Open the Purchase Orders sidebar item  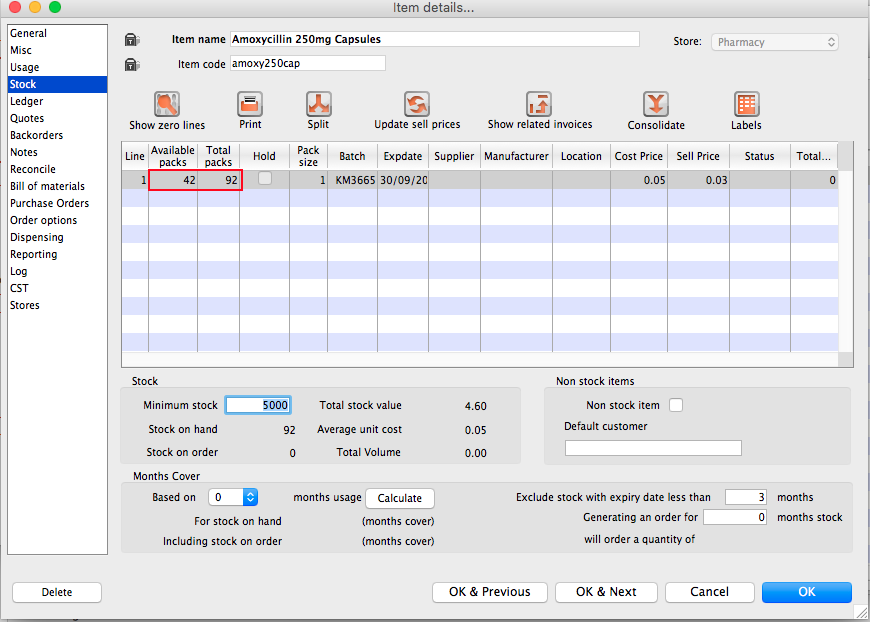tap(49, 204)
